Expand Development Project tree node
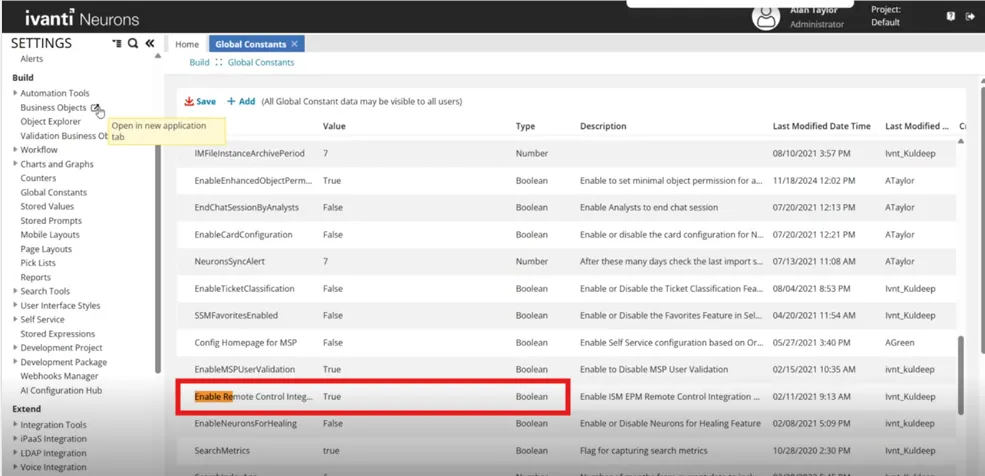Screen dimensions: 985x476 coord(15,347)
